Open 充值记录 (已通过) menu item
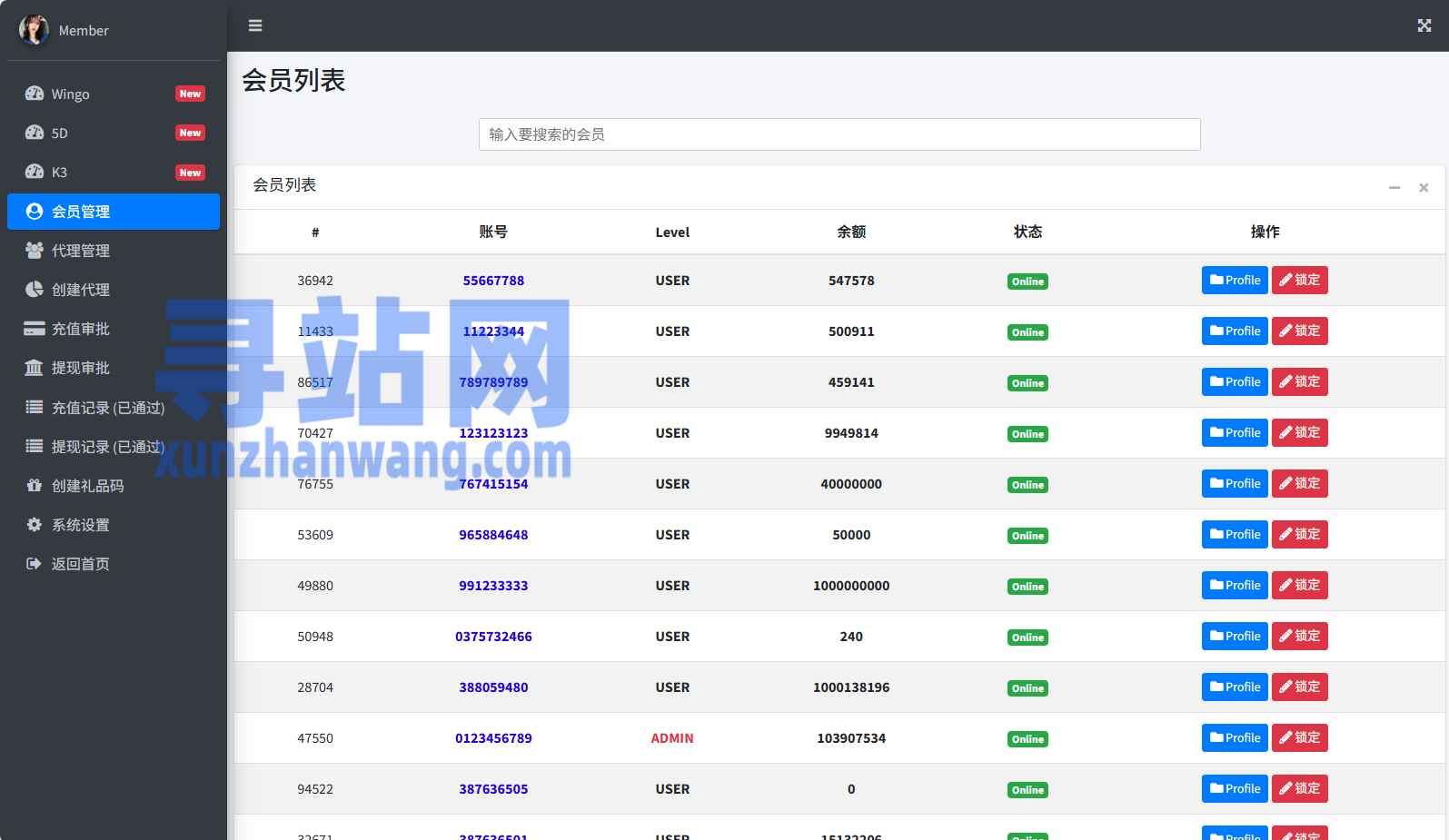Screen dimensions: 1449x840 pyautogui.click(x=107, y=408)
